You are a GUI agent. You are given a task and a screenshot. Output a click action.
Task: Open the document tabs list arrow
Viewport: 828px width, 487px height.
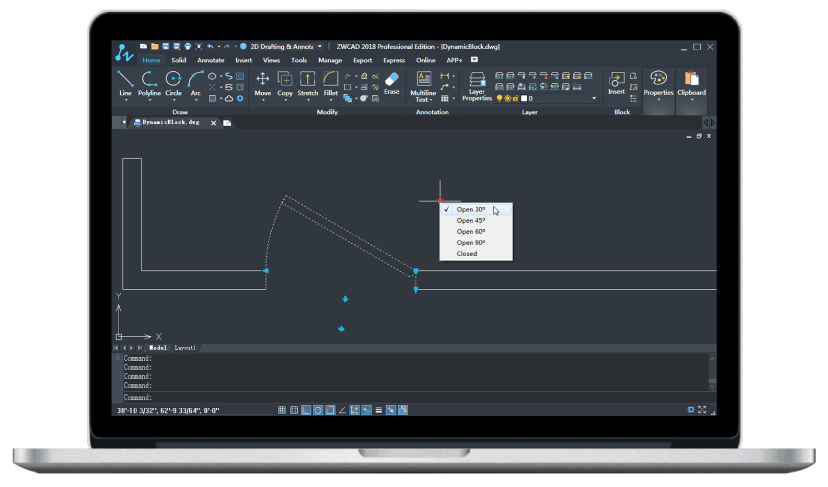[124, 123]
